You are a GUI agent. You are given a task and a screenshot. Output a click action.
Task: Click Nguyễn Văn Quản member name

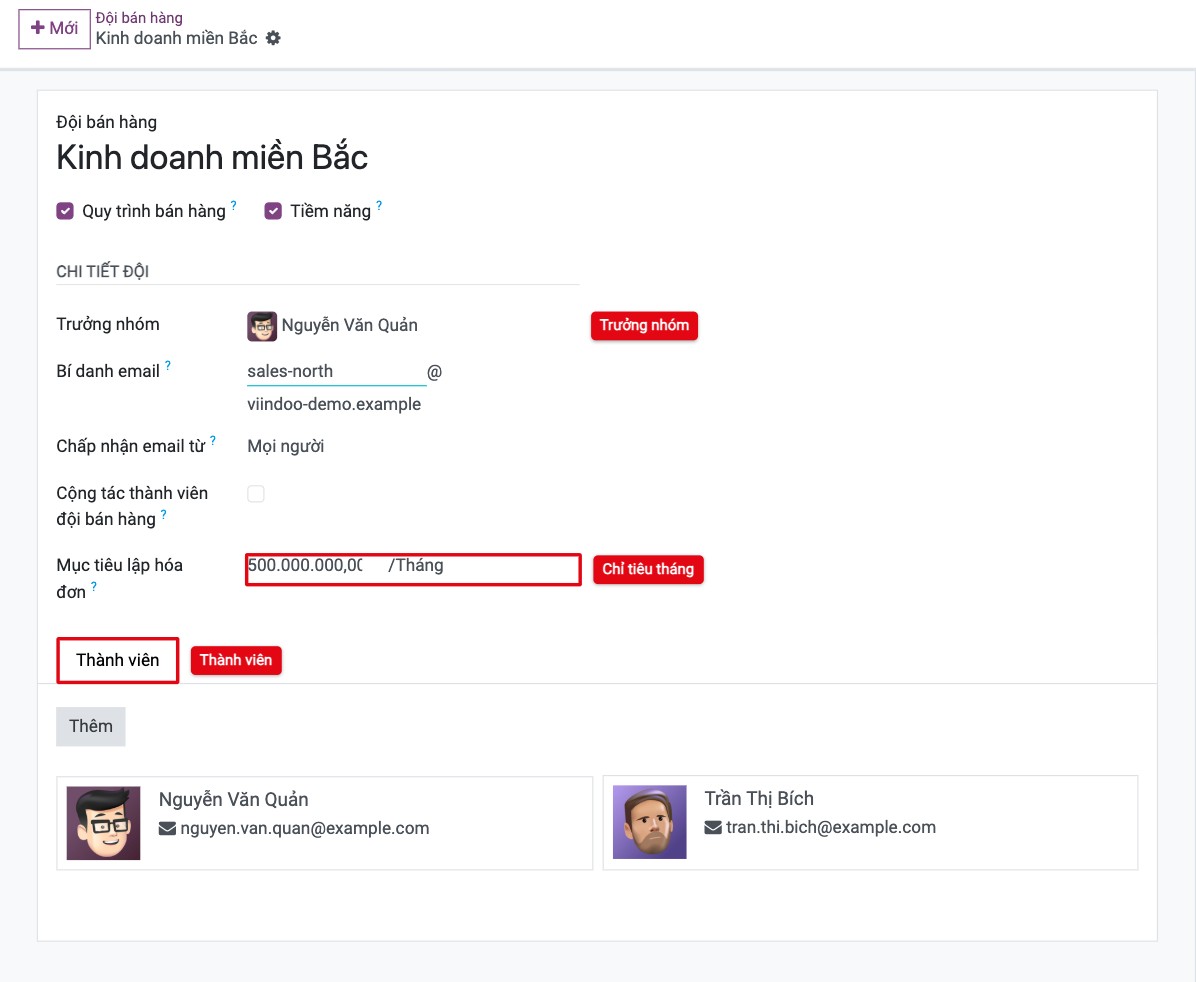[233, 800]
